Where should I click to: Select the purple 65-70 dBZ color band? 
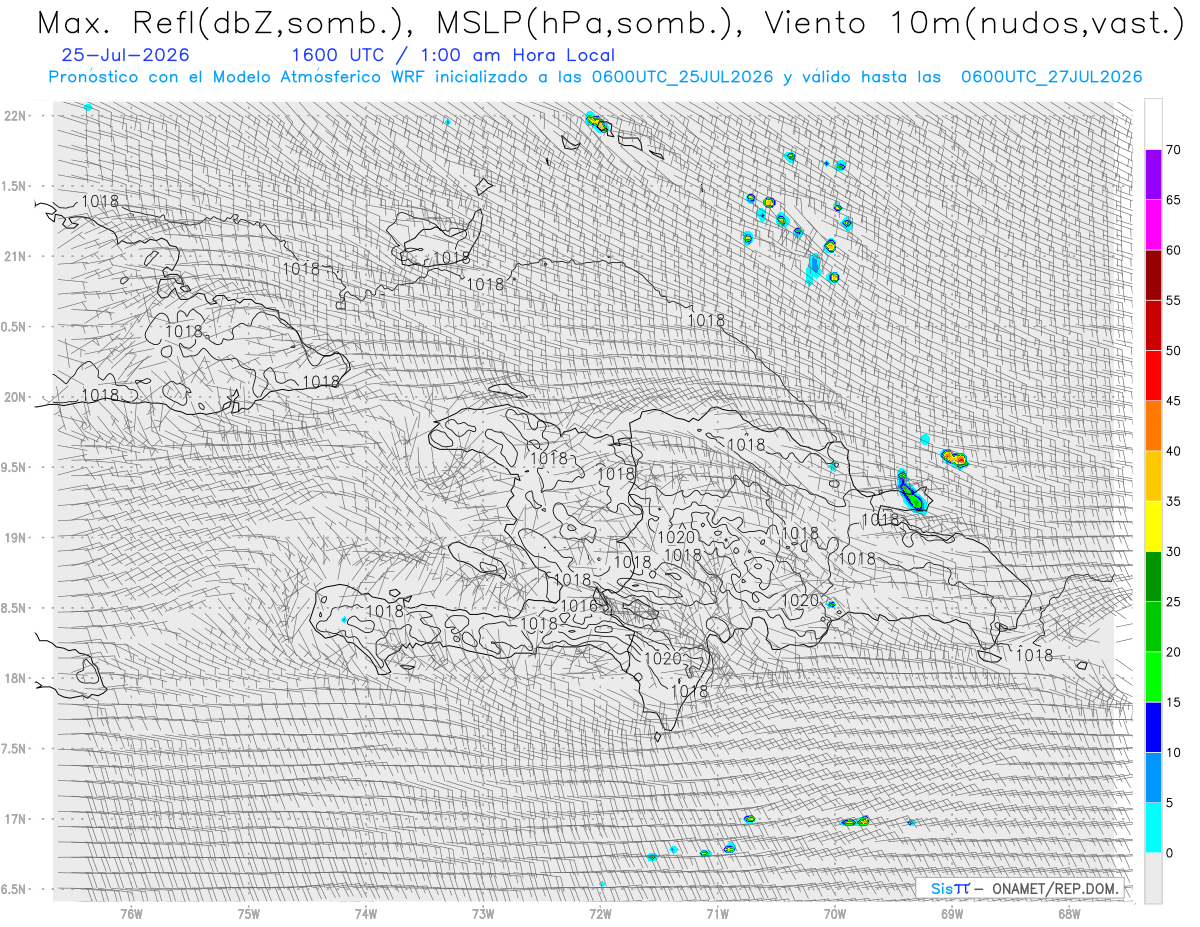click(x=1153, y=175)
